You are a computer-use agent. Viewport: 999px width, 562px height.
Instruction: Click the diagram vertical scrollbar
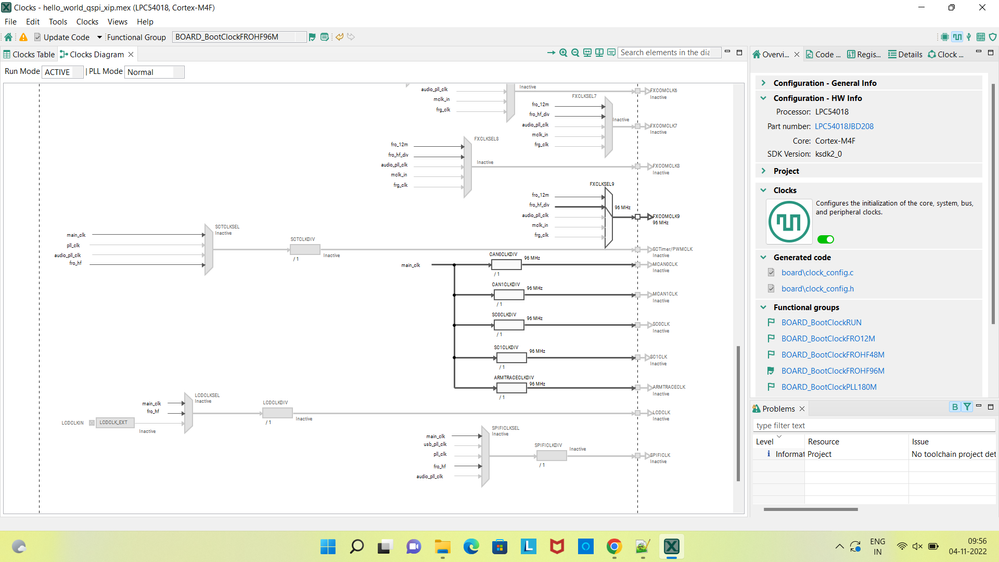[738, 414]
